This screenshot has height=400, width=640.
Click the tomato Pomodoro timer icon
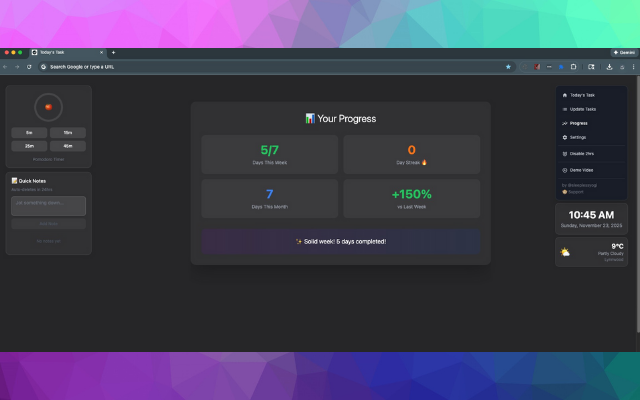[48, 107]
